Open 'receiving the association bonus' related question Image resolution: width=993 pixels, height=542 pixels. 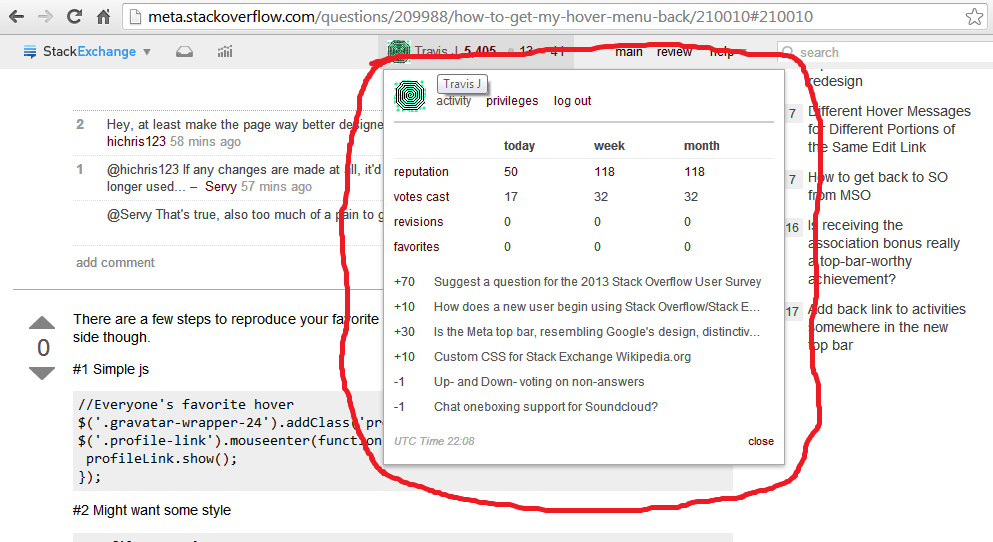point(884,252)
